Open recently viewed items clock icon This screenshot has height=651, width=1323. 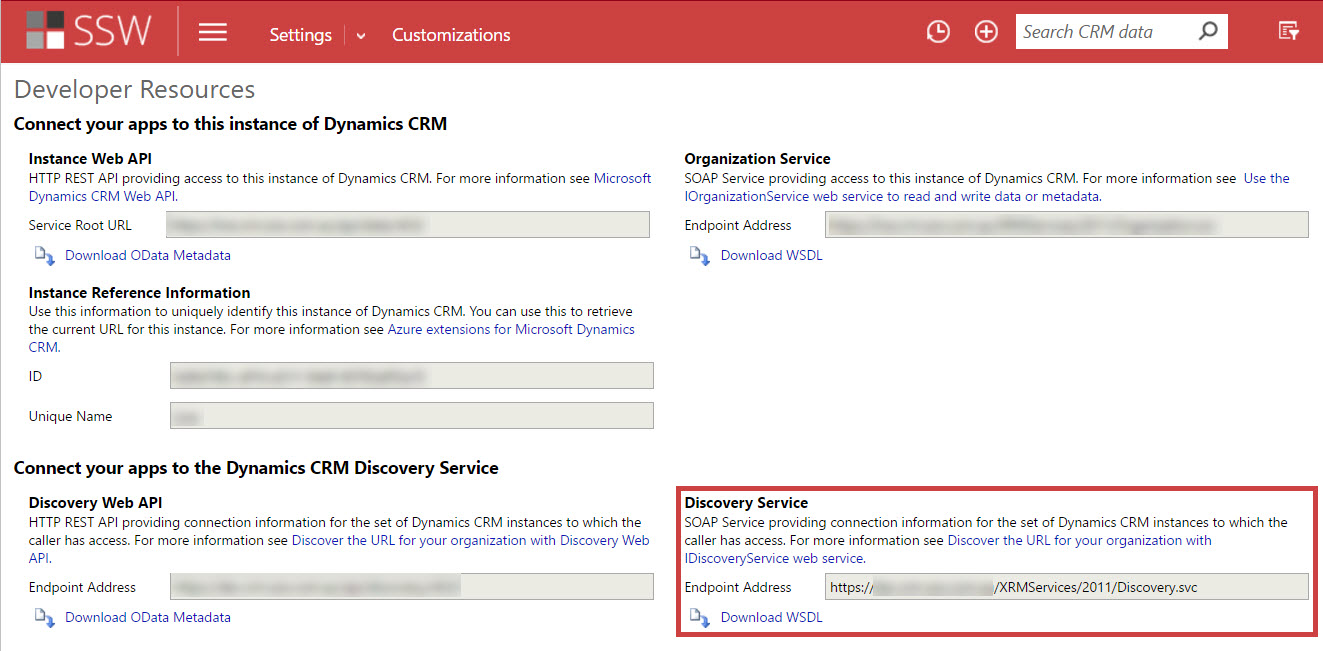(x=937, y=32)
